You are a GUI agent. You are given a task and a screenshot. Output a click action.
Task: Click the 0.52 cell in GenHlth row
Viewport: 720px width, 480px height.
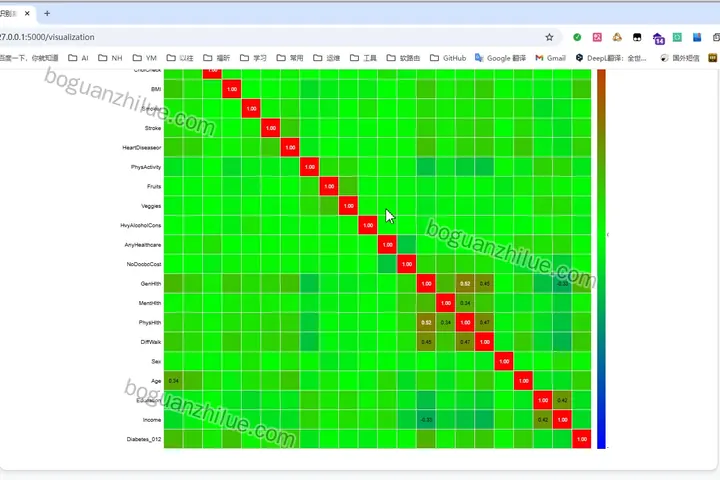[x=465, y=283]
